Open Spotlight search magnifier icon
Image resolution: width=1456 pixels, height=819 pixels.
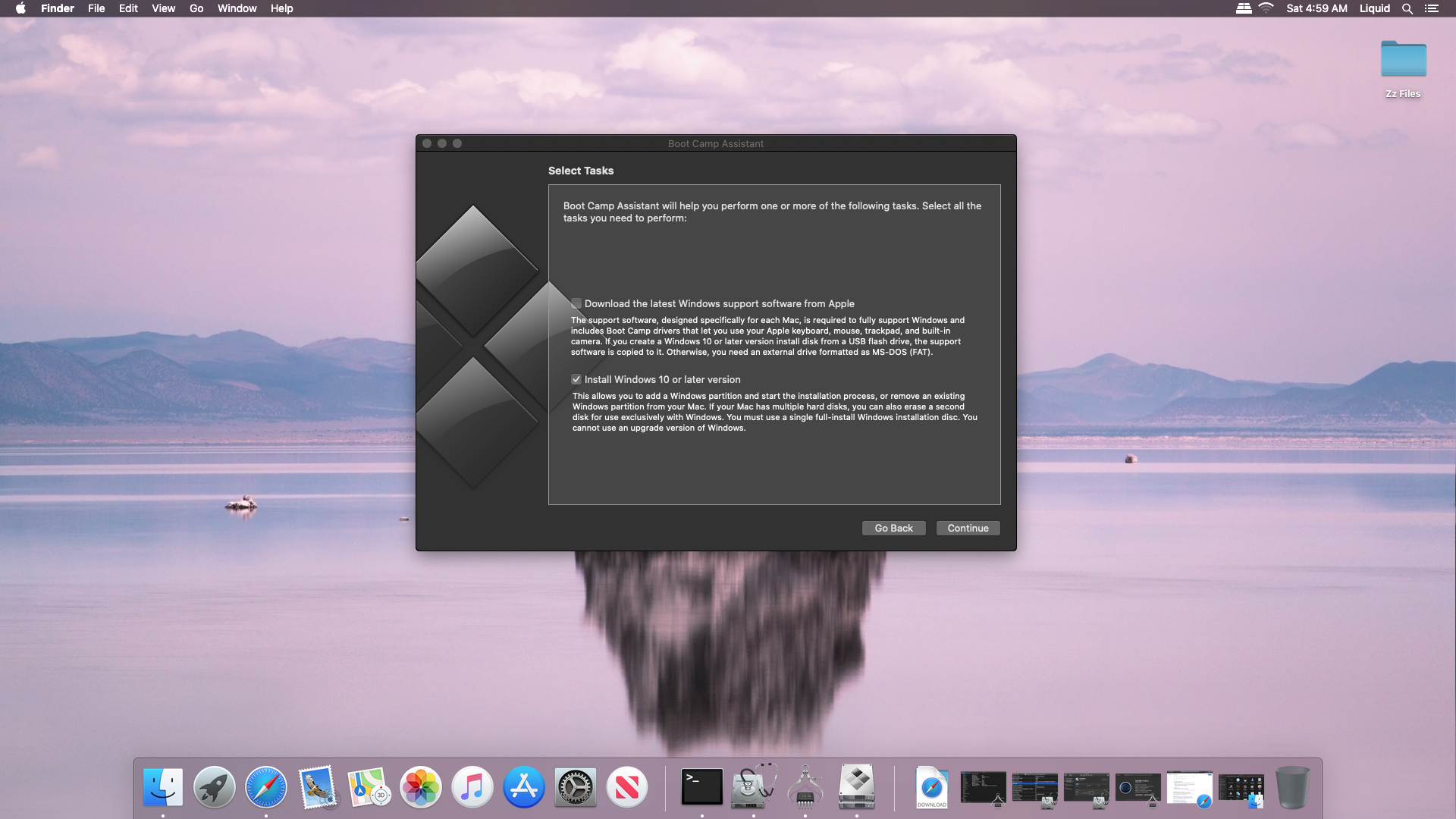pos(1407,8)
